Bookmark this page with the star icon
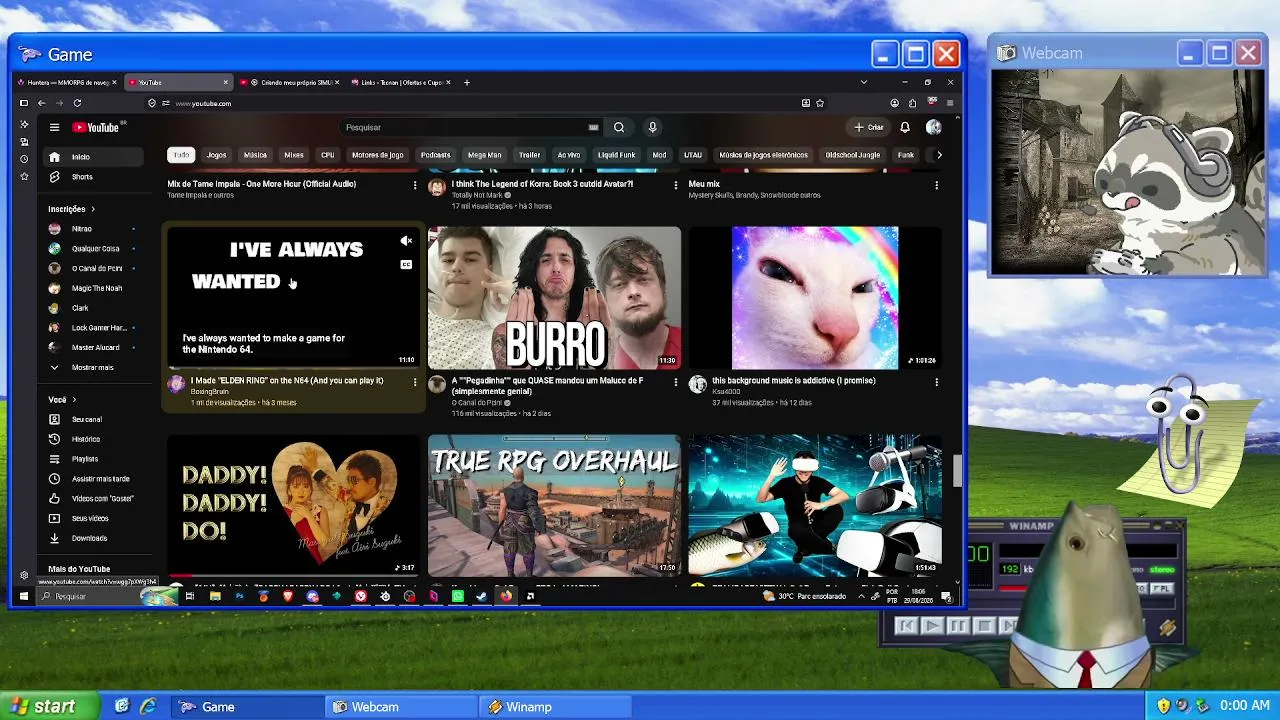The height and width of the screenshot is (720, 1280). pyautogui.click(x=820, y=103)
